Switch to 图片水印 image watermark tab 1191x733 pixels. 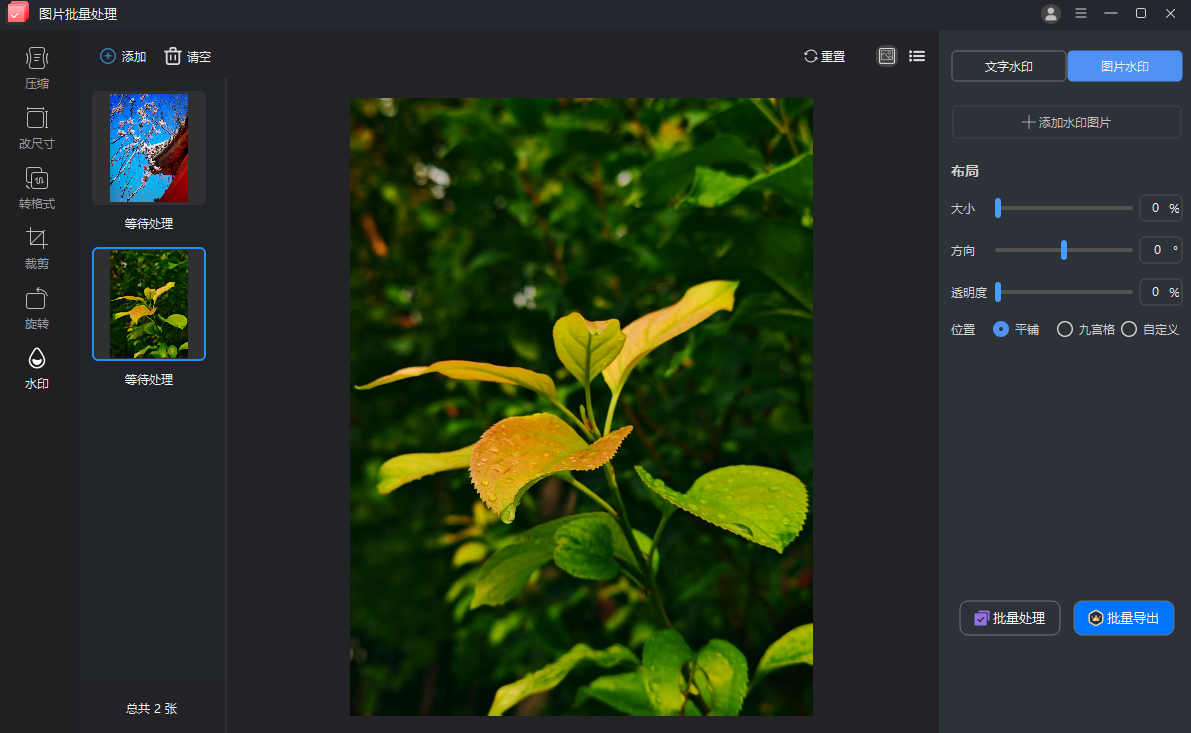point(1125,66)
